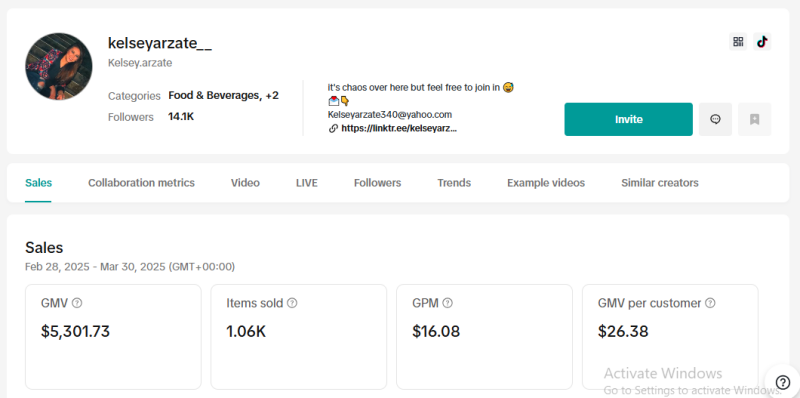Click the chat message icon button
800x398 pixels.
tap(715, 119)
